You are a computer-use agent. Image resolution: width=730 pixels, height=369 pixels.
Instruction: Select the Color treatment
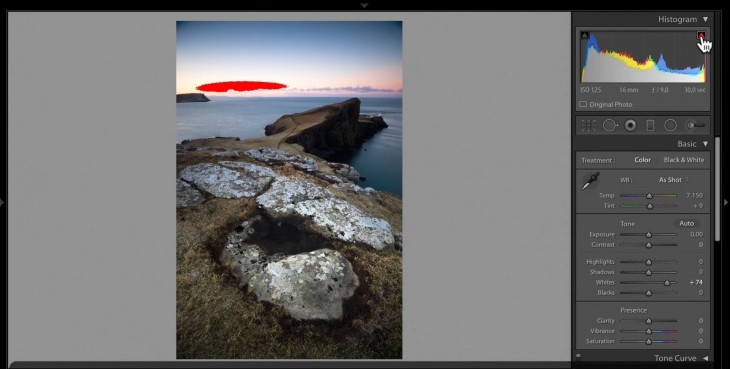coord(642,160)
